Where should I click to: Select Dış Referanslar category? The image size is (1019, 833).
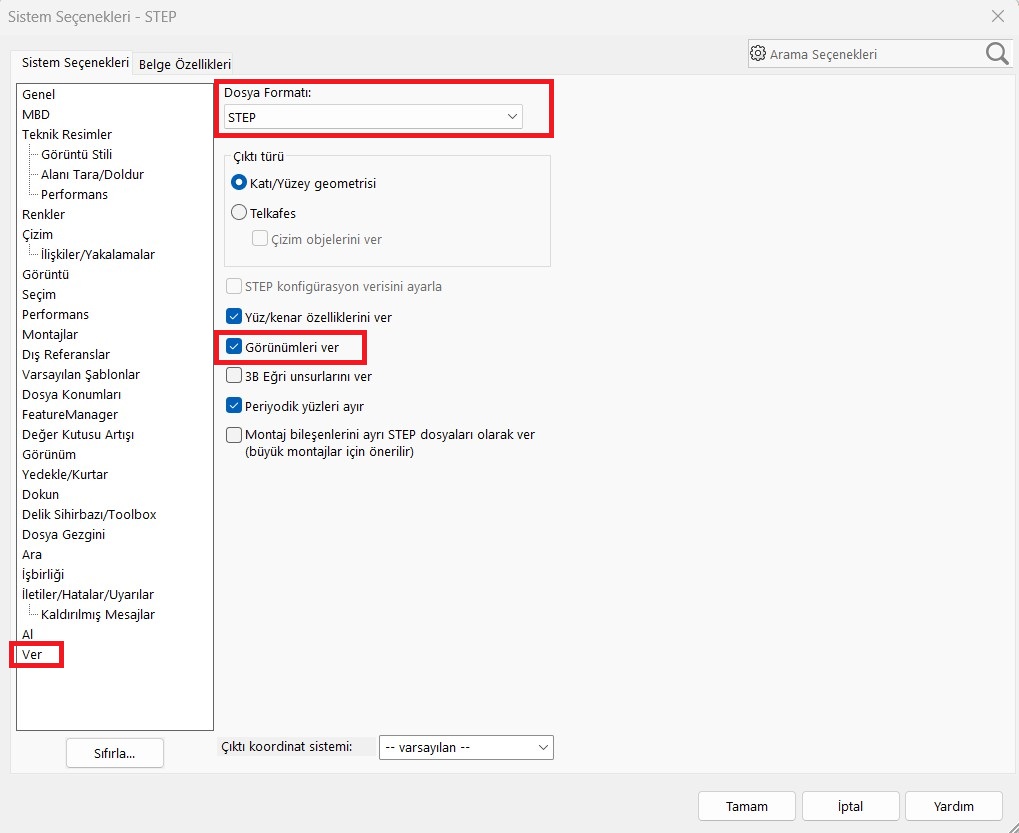[66, 354]
